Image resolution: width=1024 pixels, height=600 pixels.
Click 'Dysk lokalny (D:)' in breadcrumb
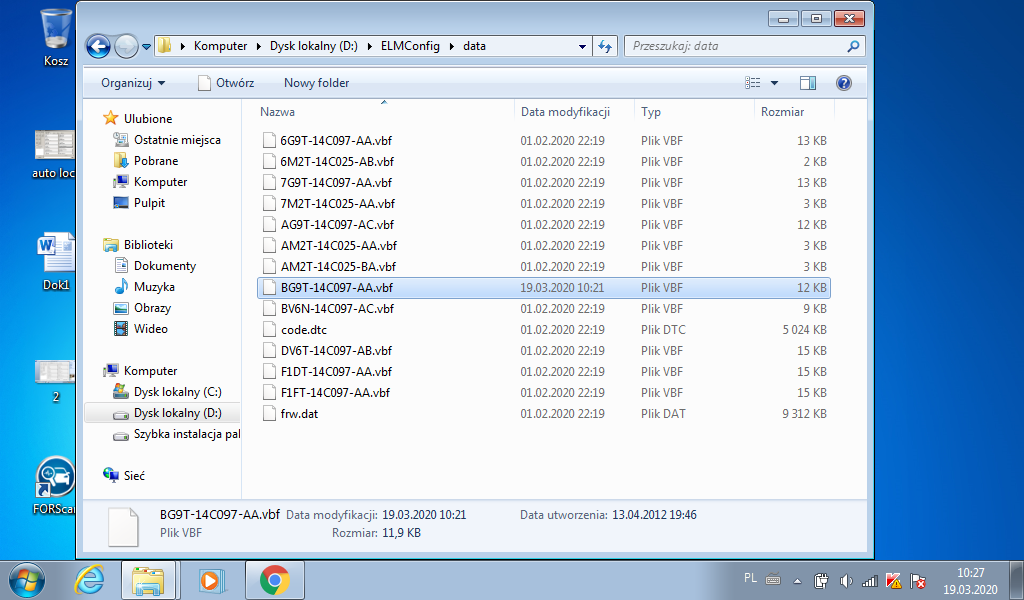[313, 46]
